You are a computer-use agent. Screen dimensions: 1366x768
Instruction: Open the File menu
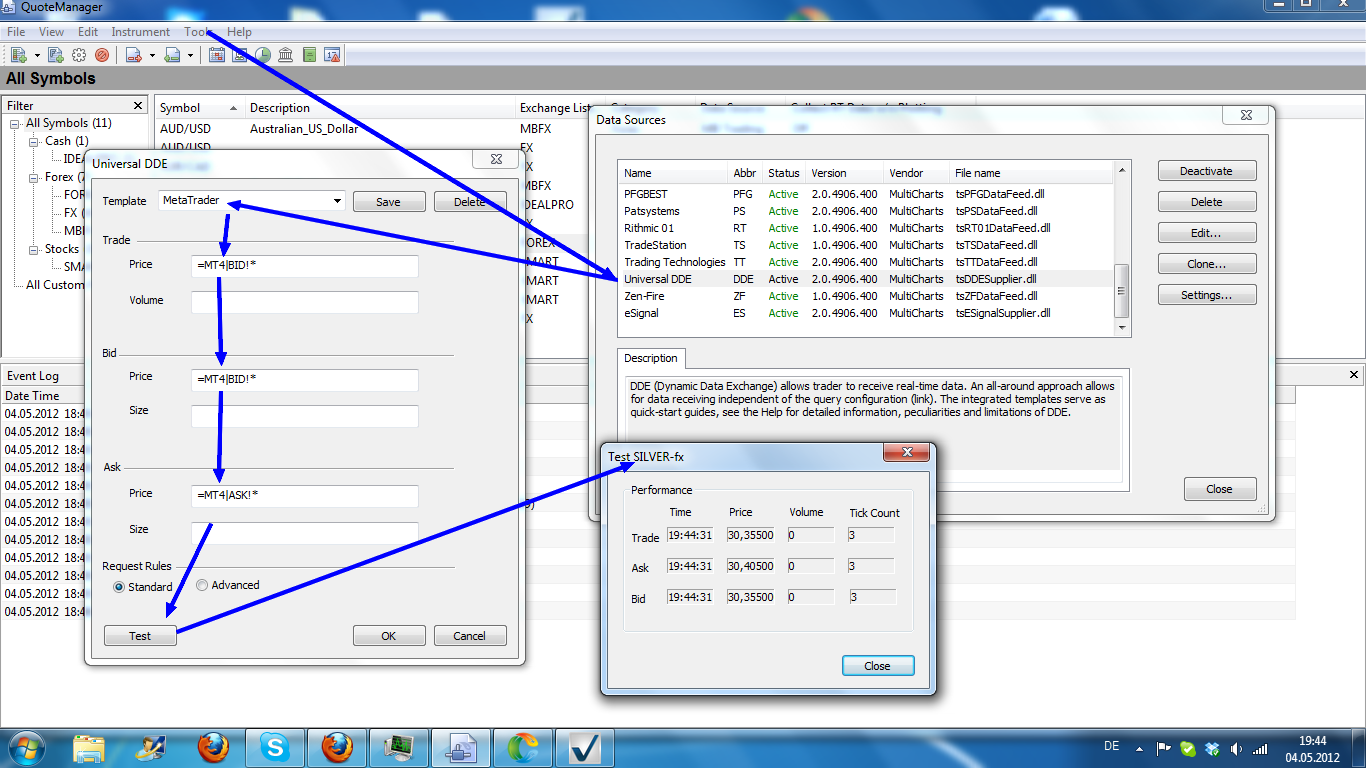16,32
